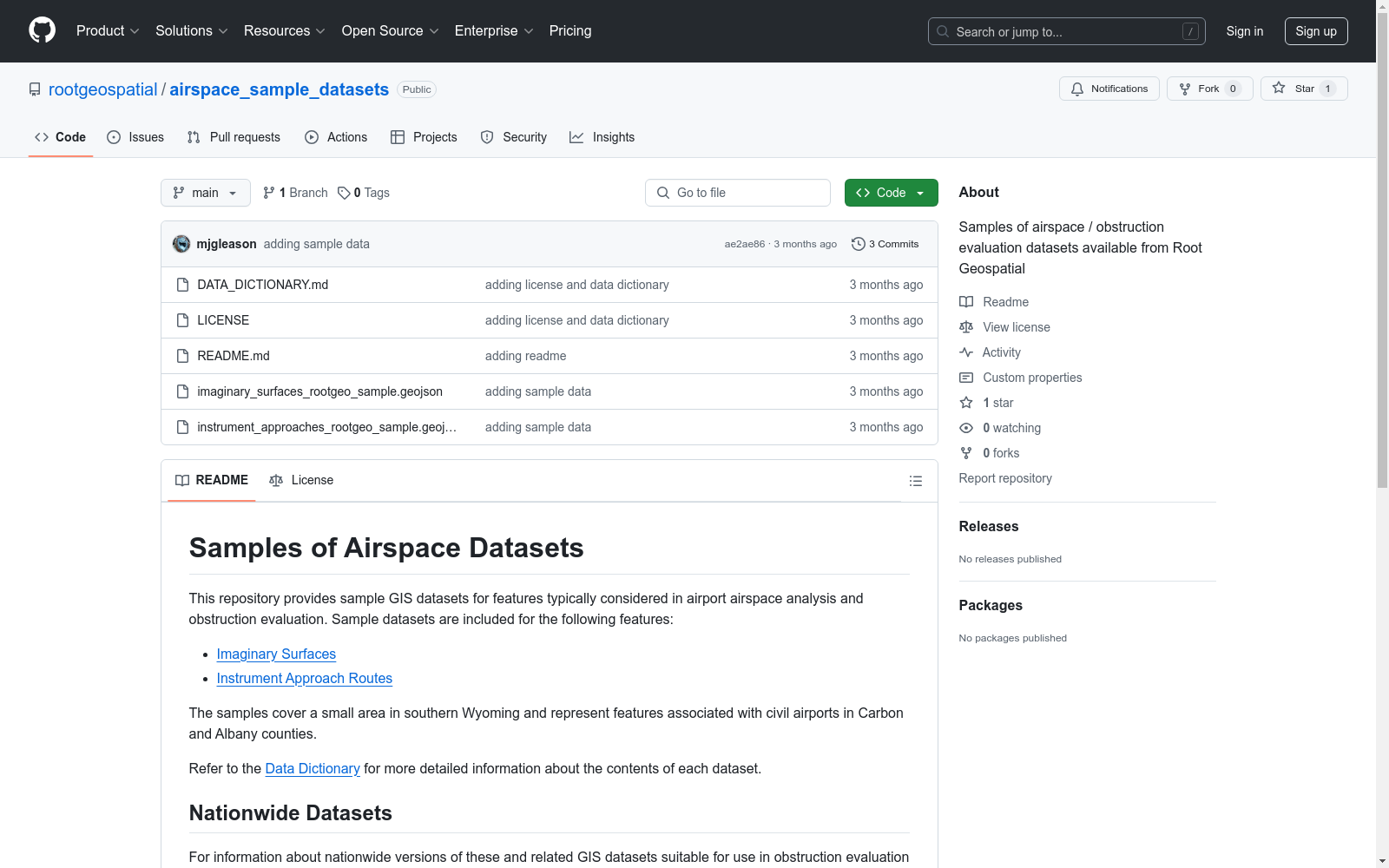Click the history clock icon beside 3 Commits
This screenshot has height=868, width=1389.
click(x=859, y=244)
